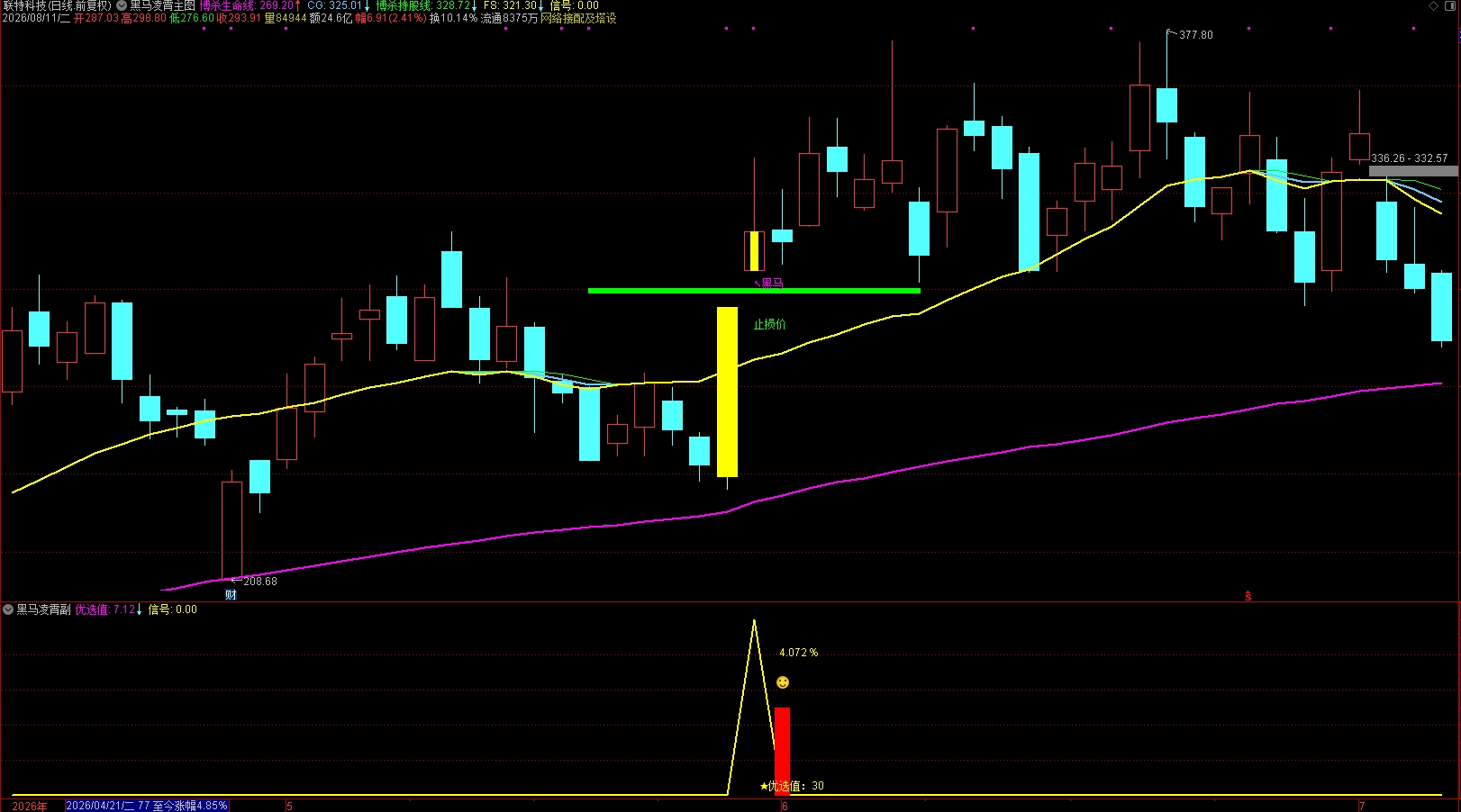
Task: Click the 208.68 low price marker
Action: (255, 582)
